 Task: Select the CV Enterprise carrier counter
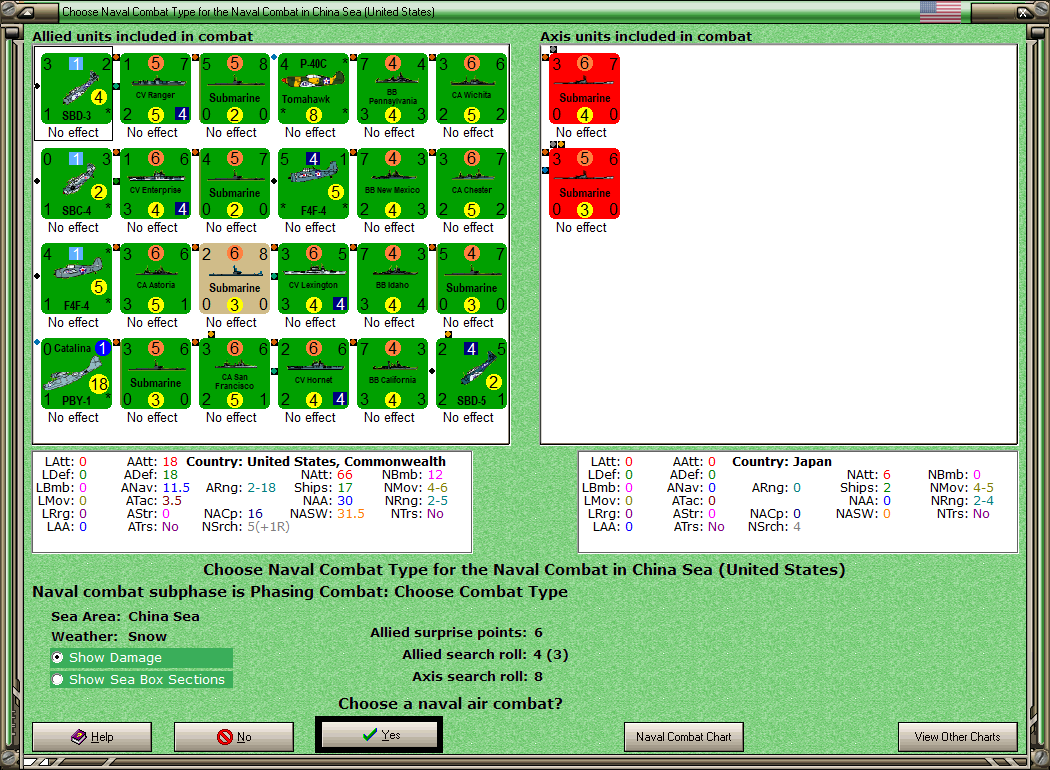point(155,184)
